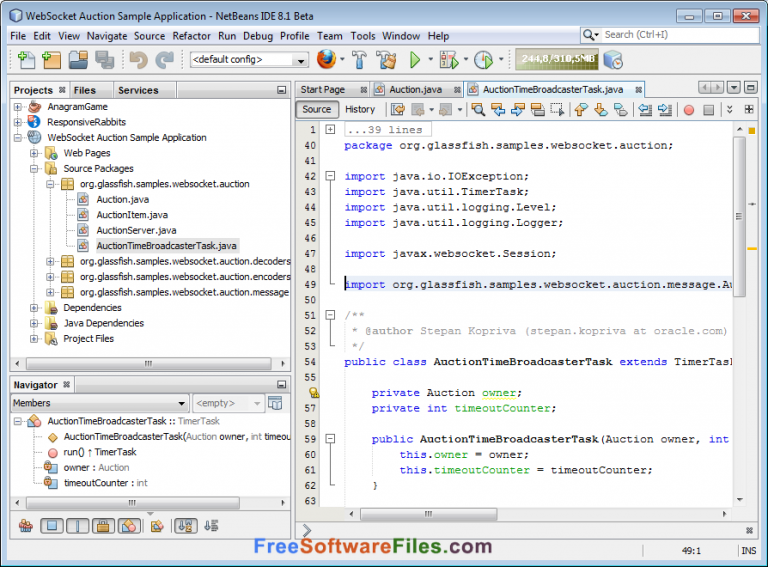Switch to the Auction.java editor tab

(415, 90)
